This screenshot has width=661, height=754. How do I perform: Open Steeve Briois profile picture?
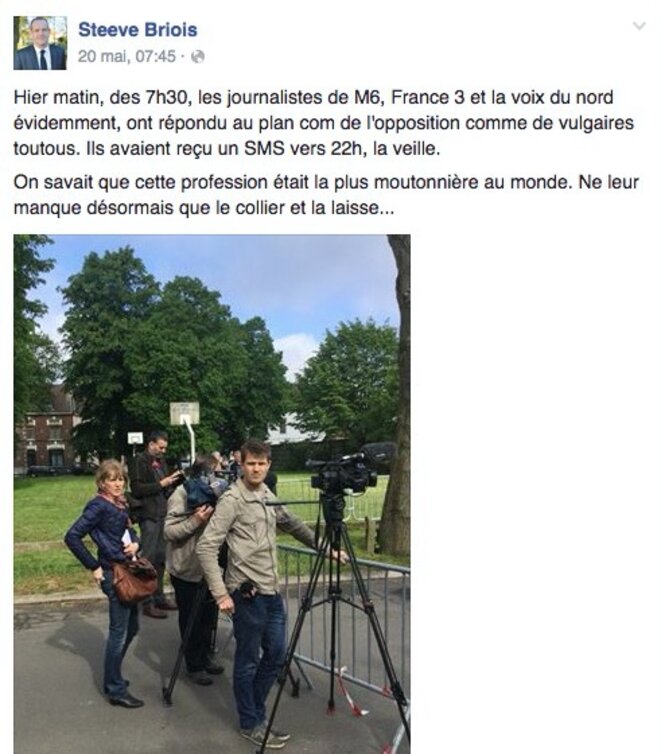(40, 43)
